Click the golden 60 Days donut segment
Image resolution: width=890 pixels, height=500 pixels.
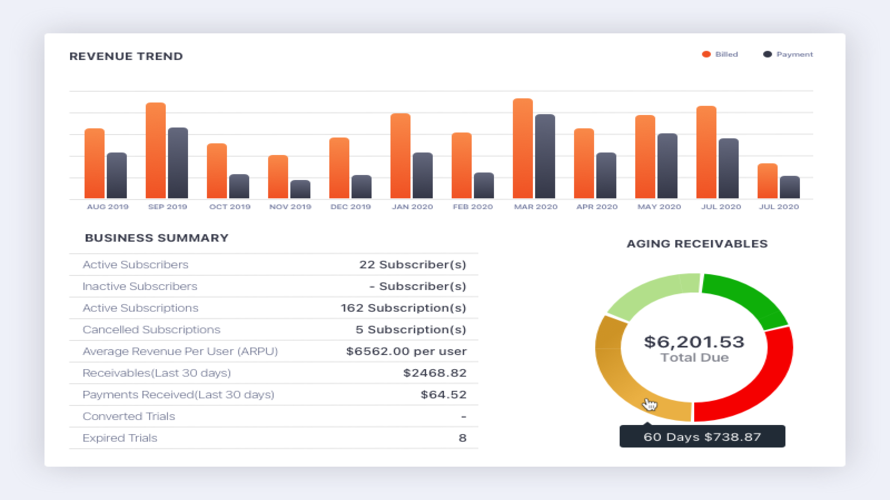620,375
